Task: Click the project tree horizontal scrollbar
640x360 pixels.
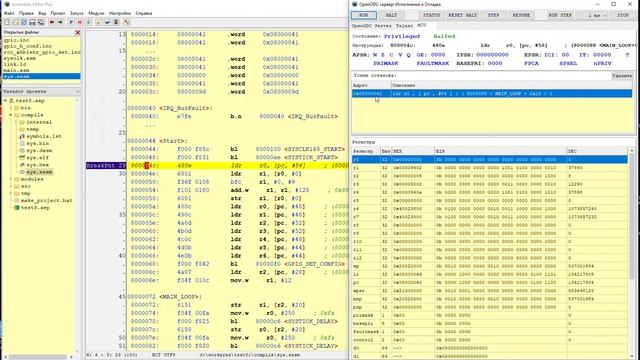Action: point(39,357)
